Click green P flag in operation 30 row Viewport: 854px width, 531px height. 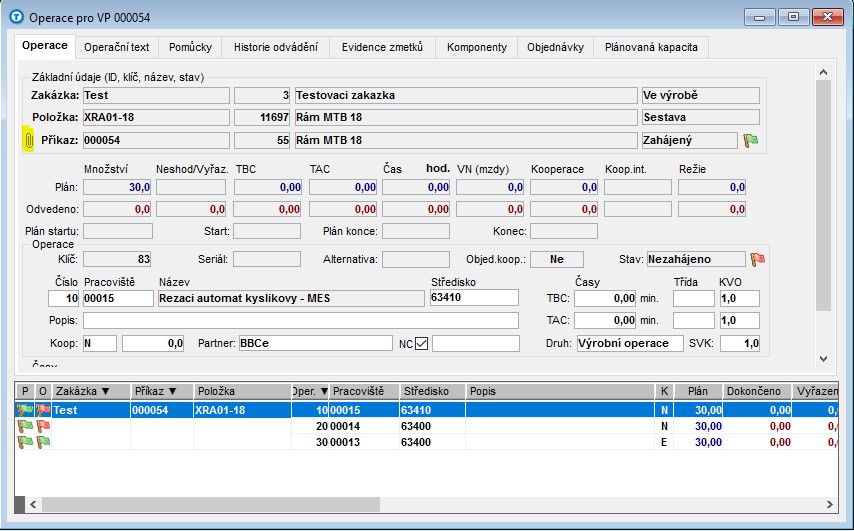coord(25,442)
